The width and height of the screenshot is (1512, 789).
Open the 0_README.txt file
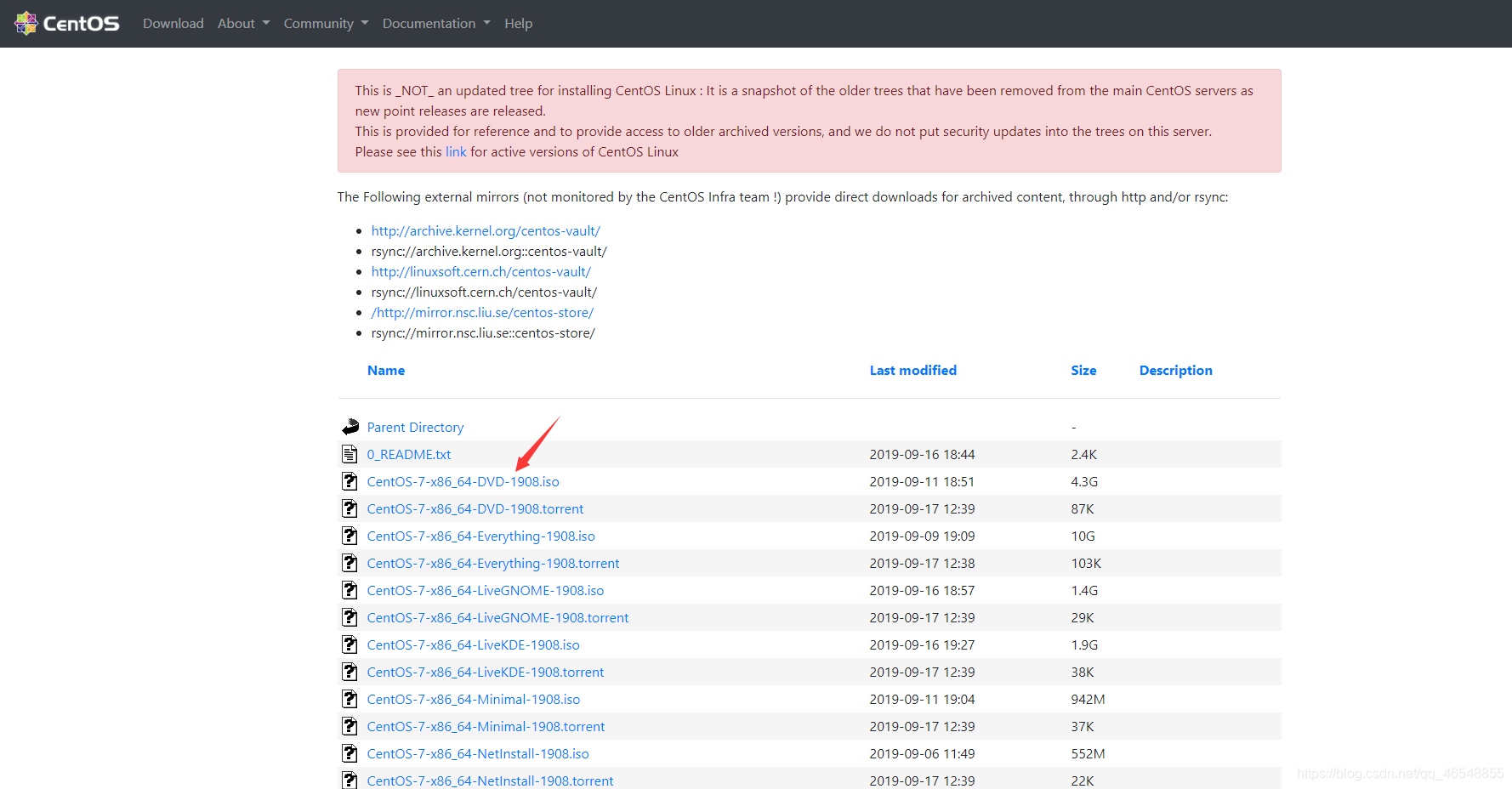pos(409,455)
